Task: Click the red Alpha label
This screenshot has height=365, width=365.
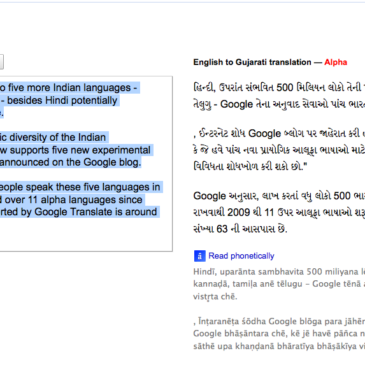Action: coord(336,62)
